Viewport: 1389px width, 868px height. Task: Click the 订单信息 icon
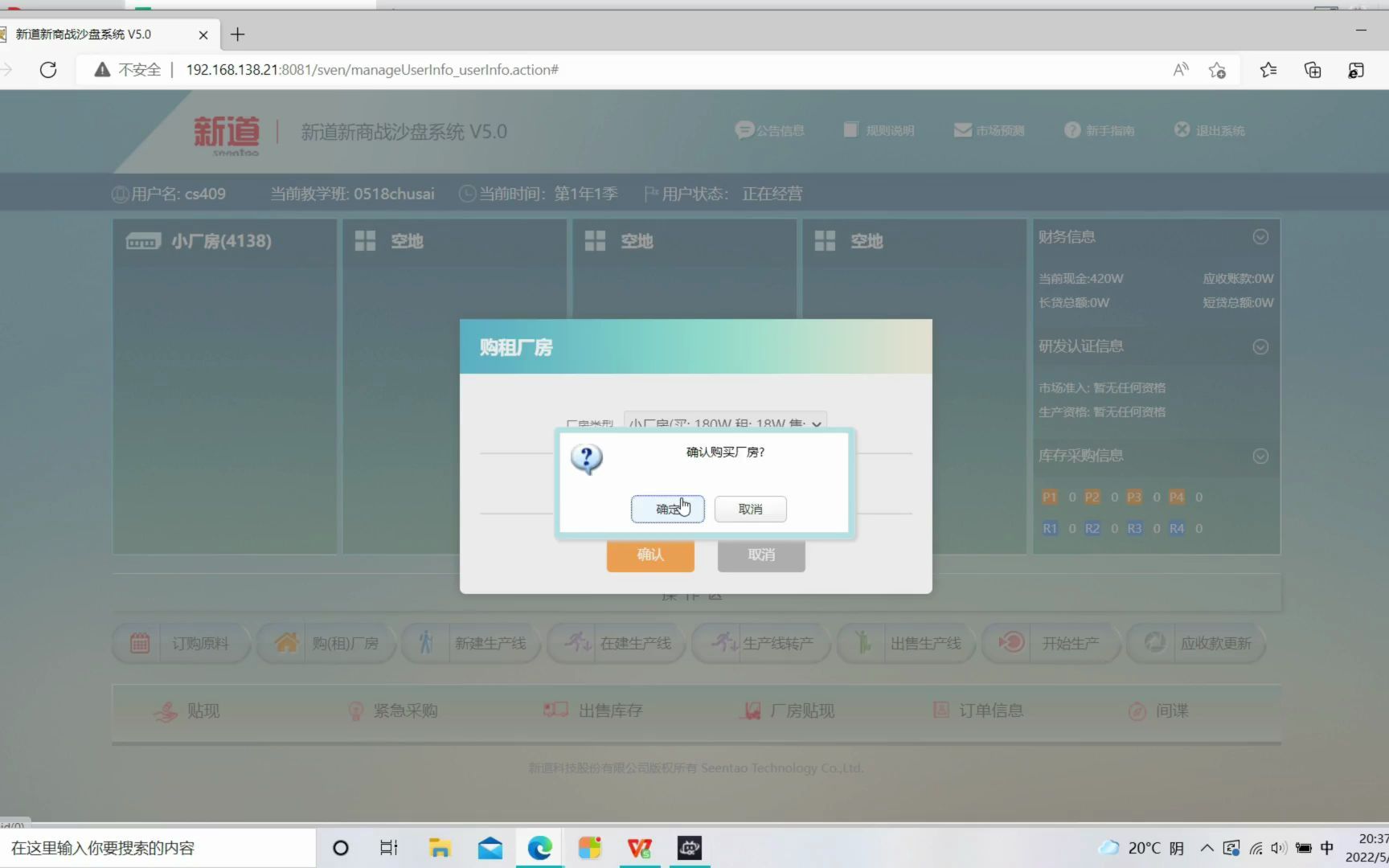(x=941, y=710)
